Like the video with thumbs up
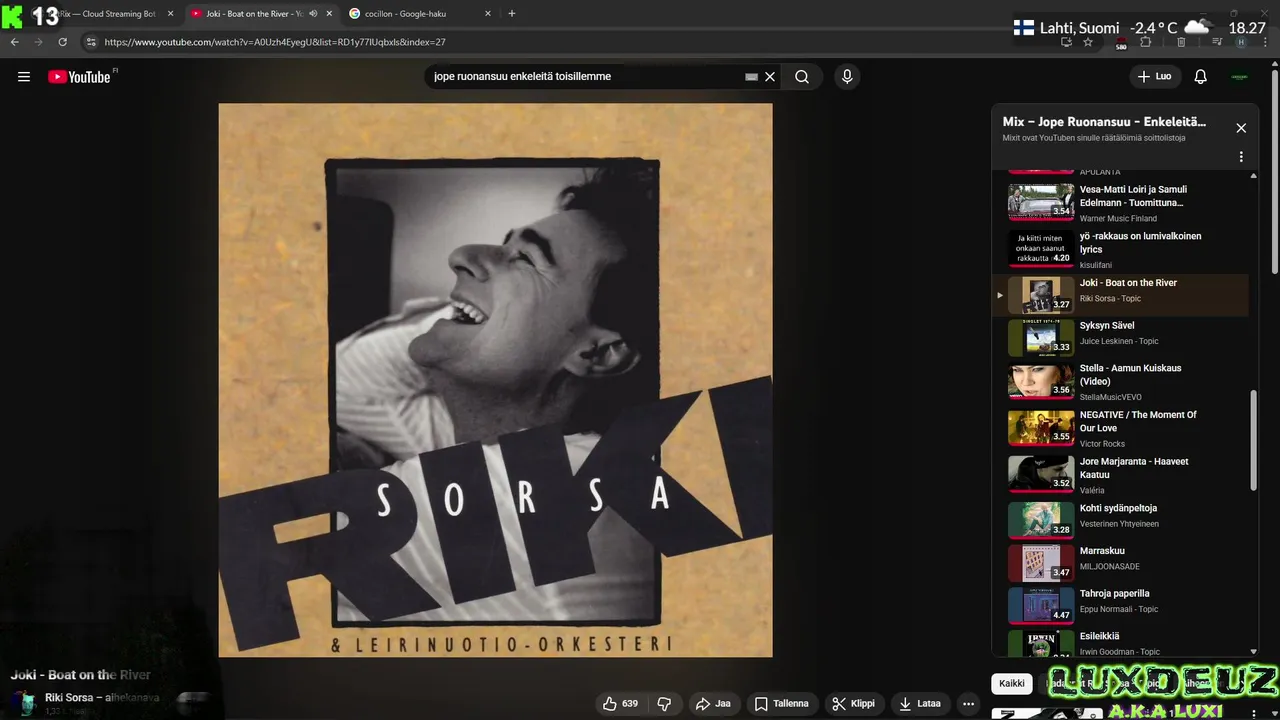1280x720 pixels. (621, 704)
